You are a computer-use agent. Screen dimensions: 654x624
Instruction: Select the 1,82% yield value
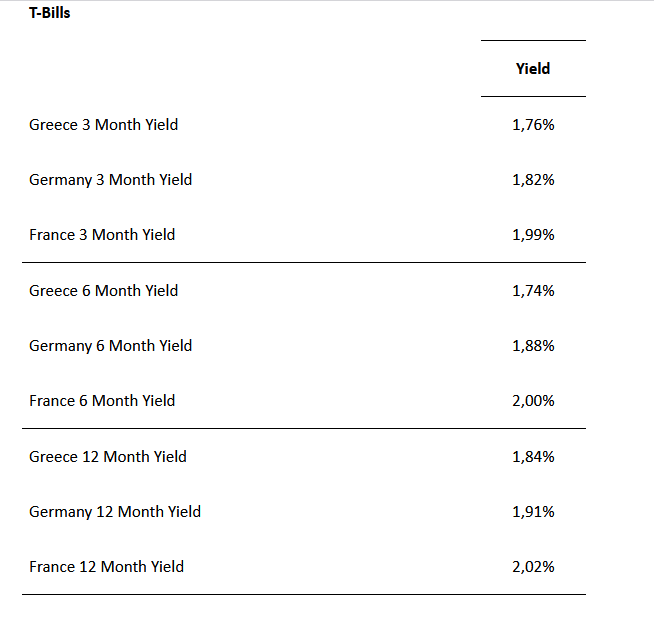click(533, 180)
